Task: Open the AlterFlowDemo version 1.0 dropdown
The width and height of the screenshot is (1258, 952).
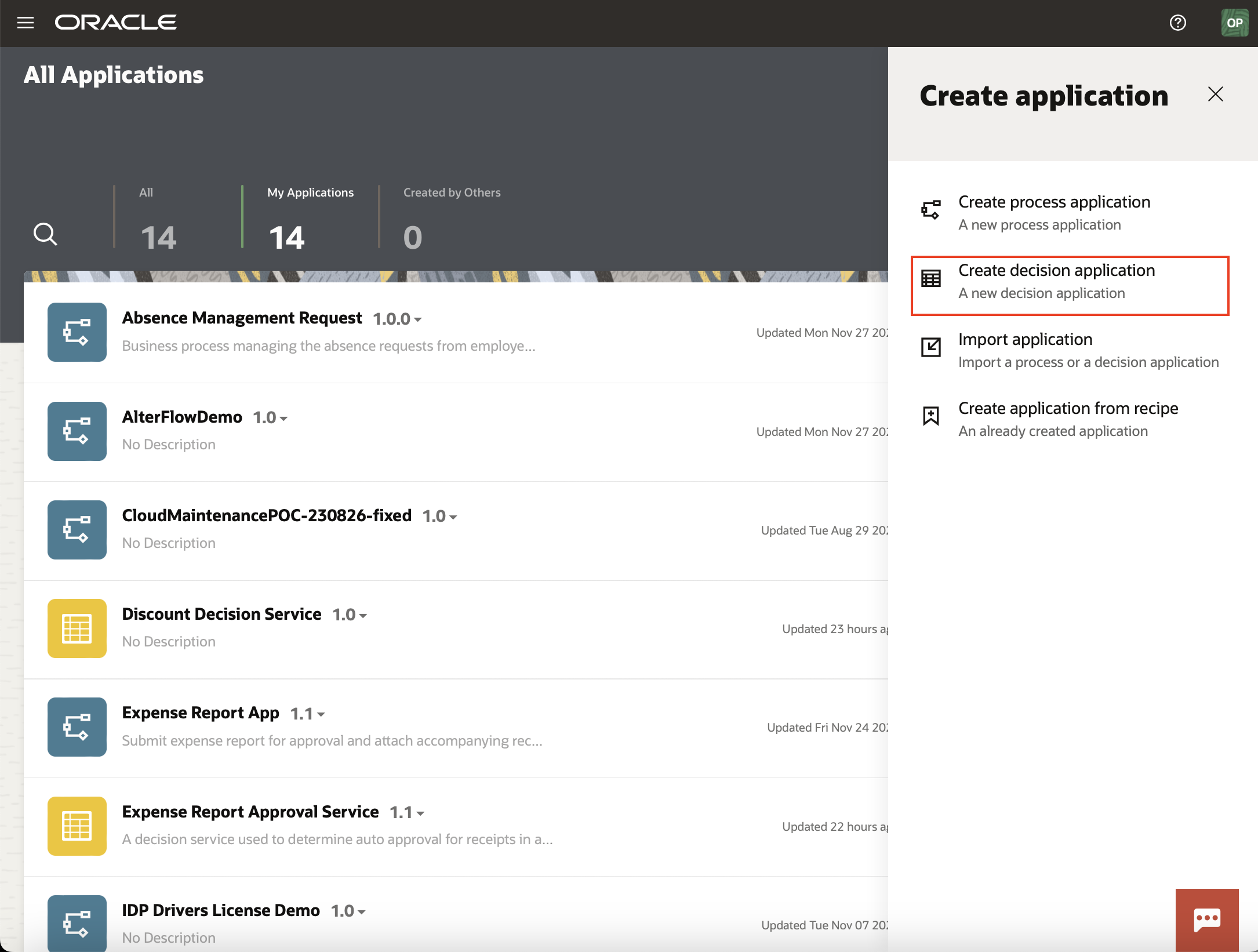Action: 283,417
